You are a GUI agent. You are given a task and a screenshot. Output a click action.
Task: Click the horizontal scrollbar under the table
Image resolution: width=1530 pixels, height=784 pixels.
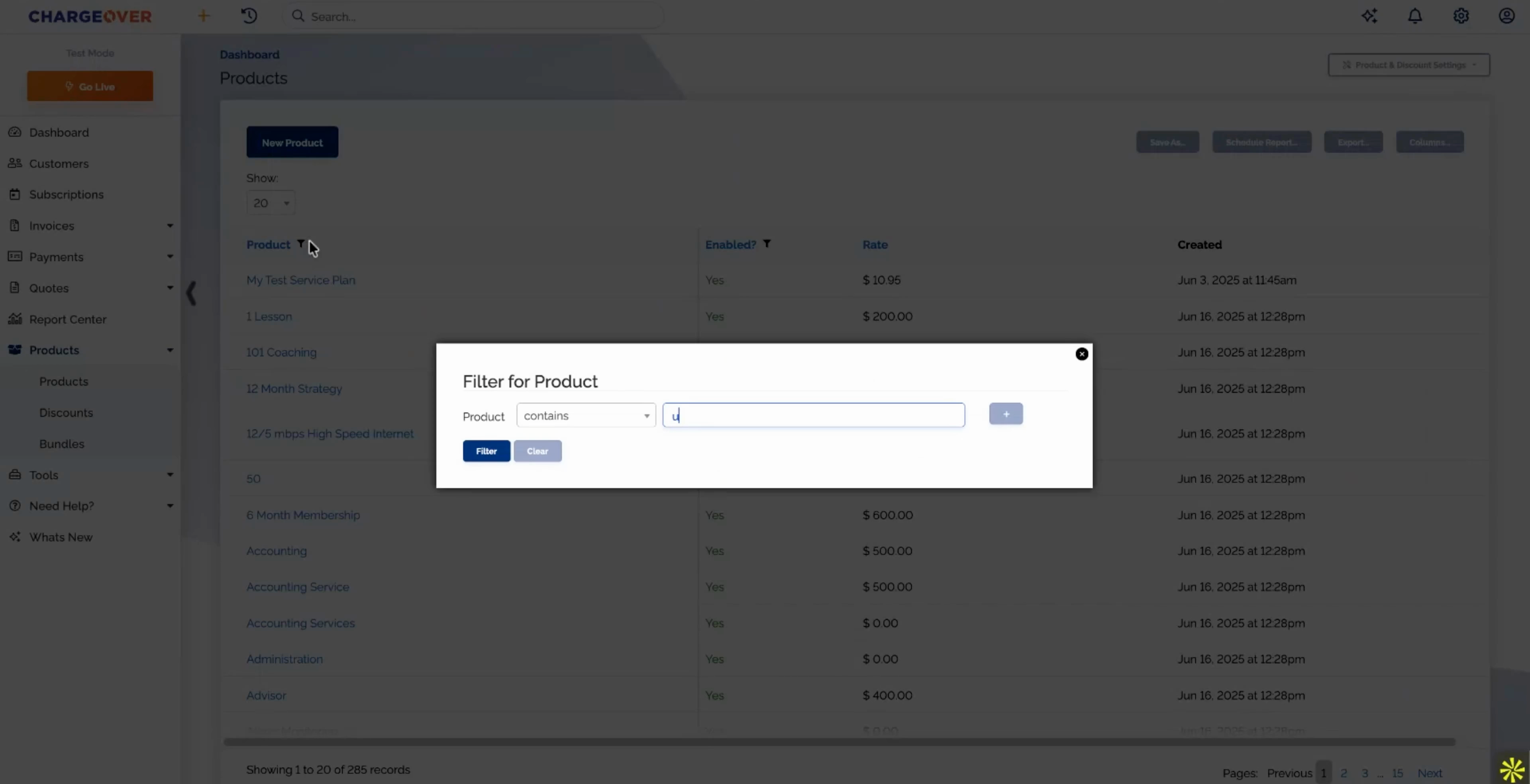click(839, 742)
